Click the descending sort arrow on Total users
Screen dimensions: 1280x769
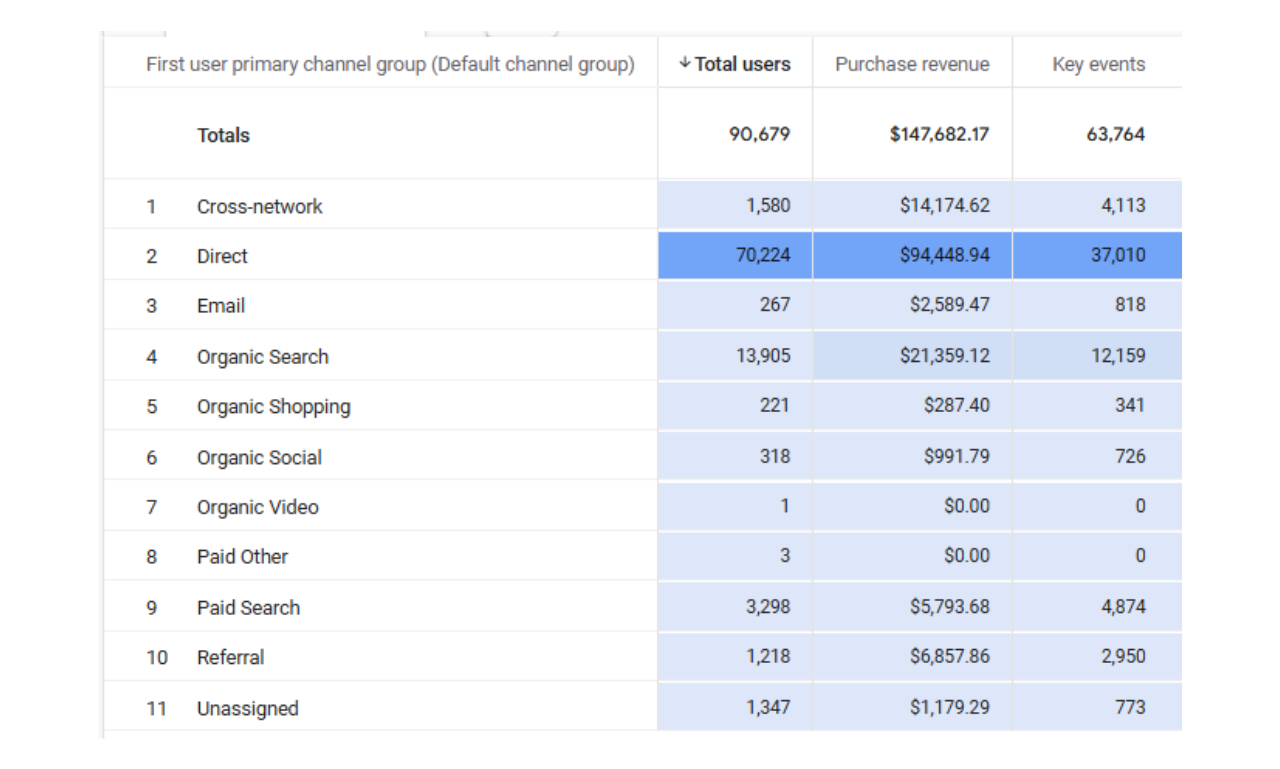(684, 63)
